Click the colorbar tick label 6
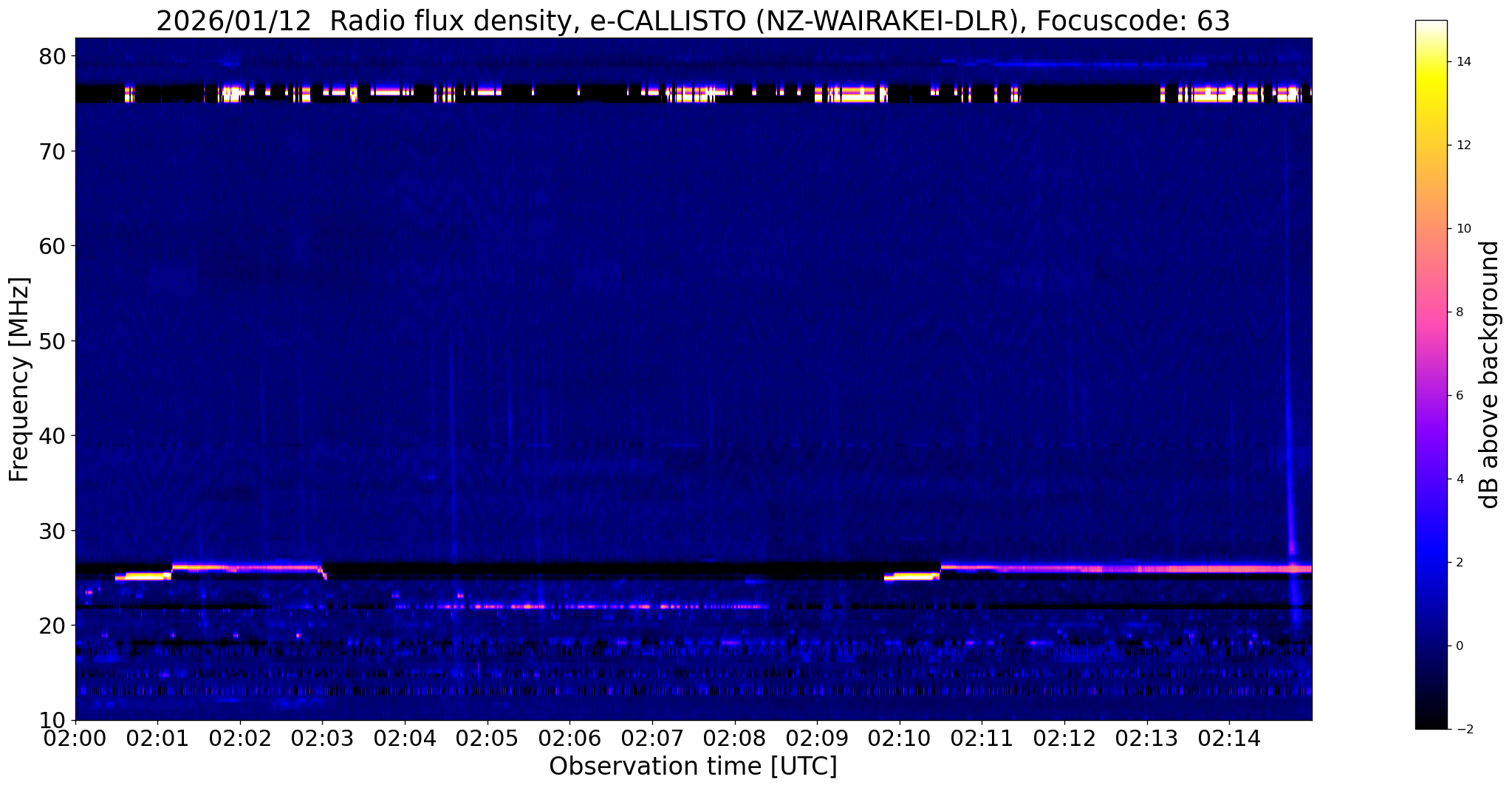Screen dimensions: 1512x788 [x=1460, y=396]
